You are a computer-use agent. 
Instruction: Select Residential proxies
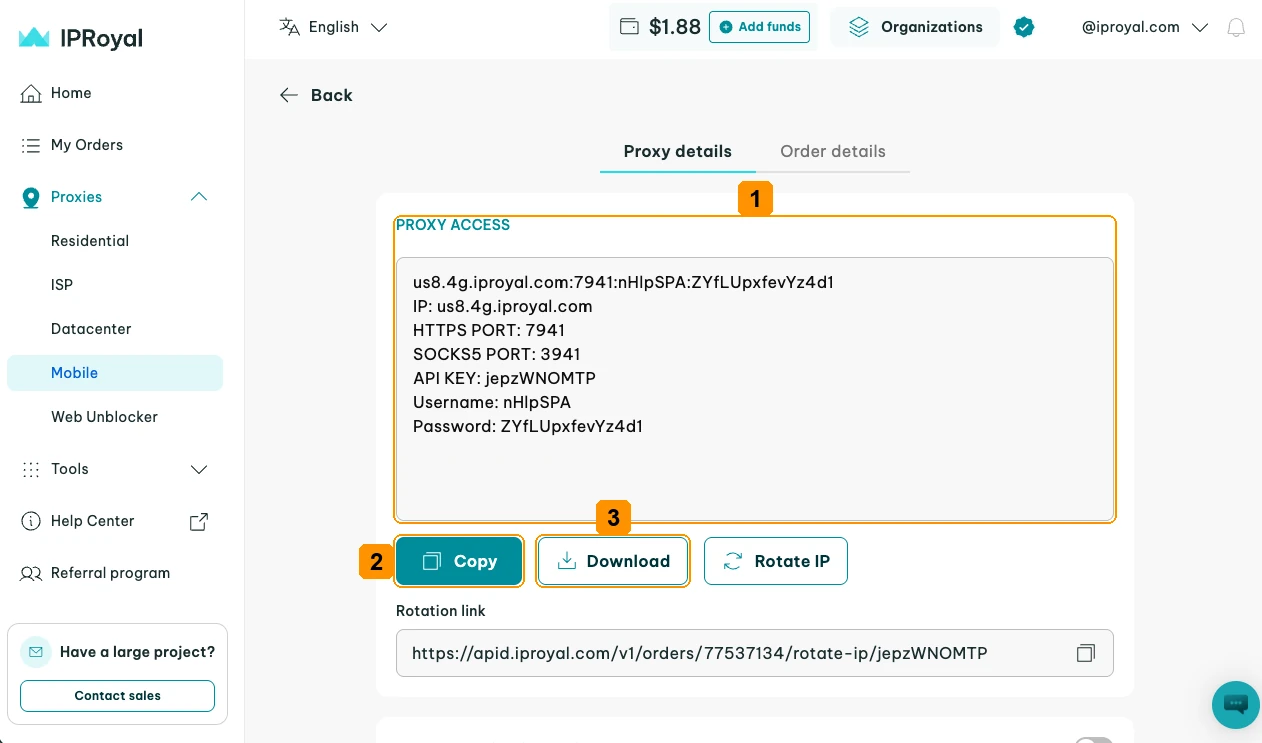(x=90, y=241)
